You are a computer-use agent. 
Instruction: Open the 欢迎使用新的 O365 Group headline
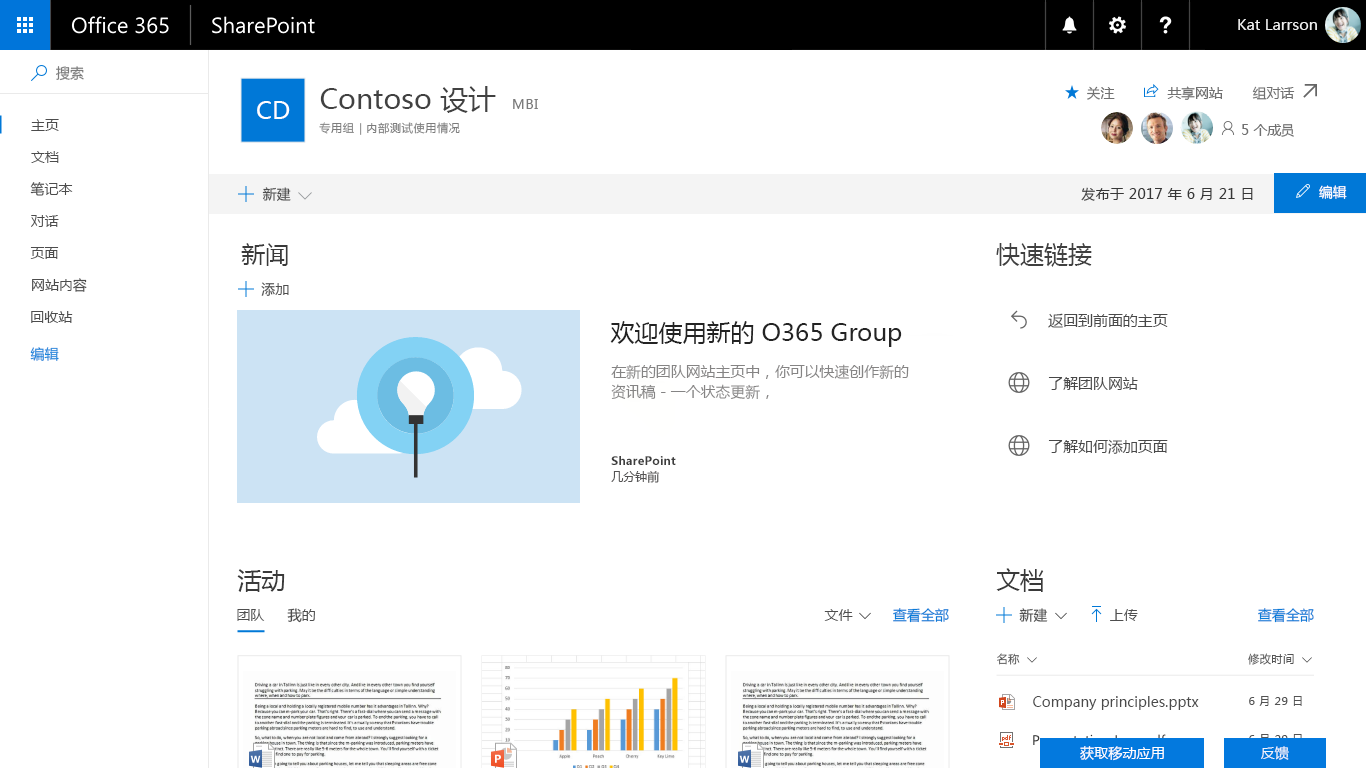coord(756,332)
